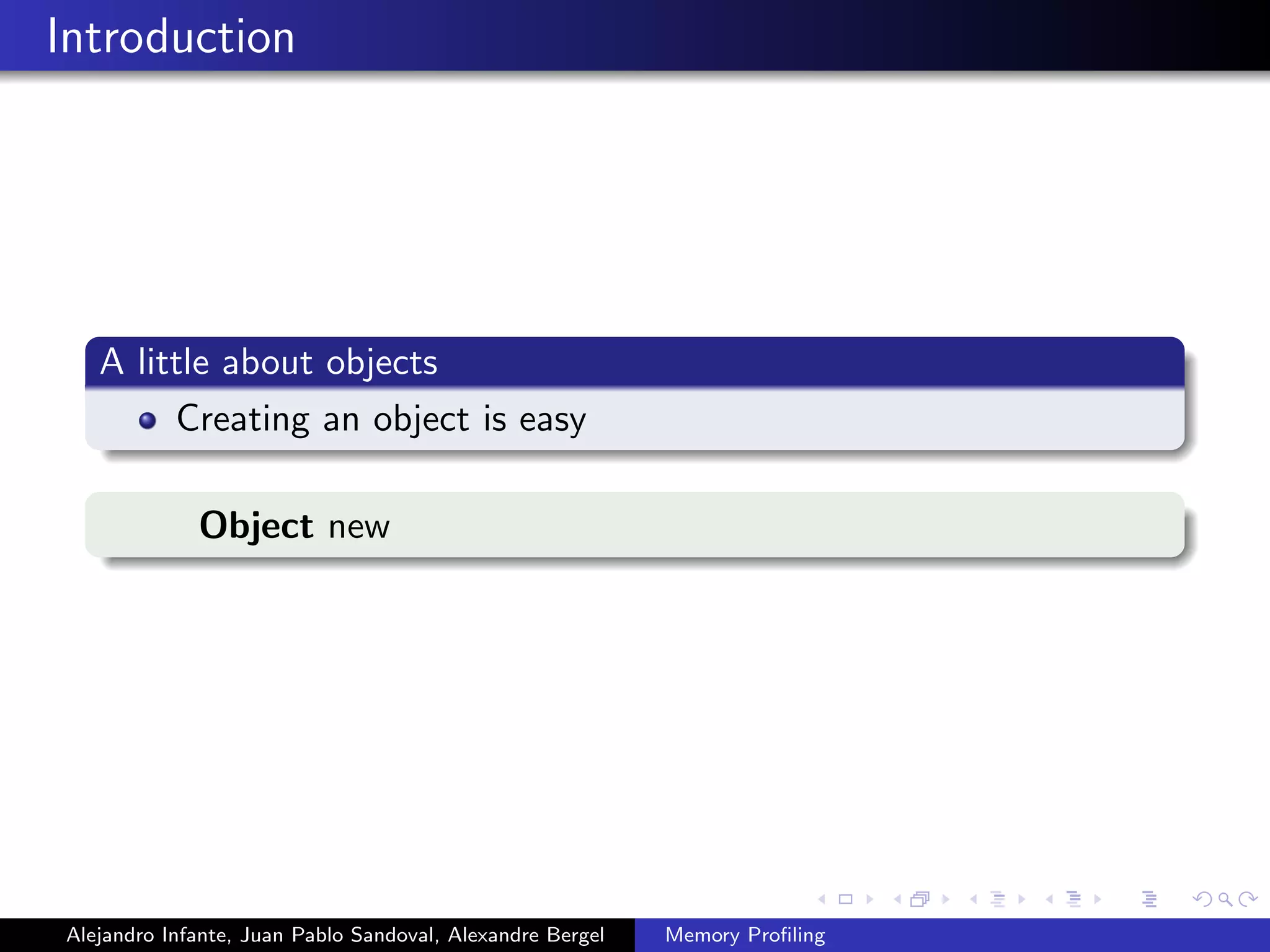Click 'Memory Profiling' title in the footer
The height and width of the screenshot is (952, 1270).
click(745, 935)
